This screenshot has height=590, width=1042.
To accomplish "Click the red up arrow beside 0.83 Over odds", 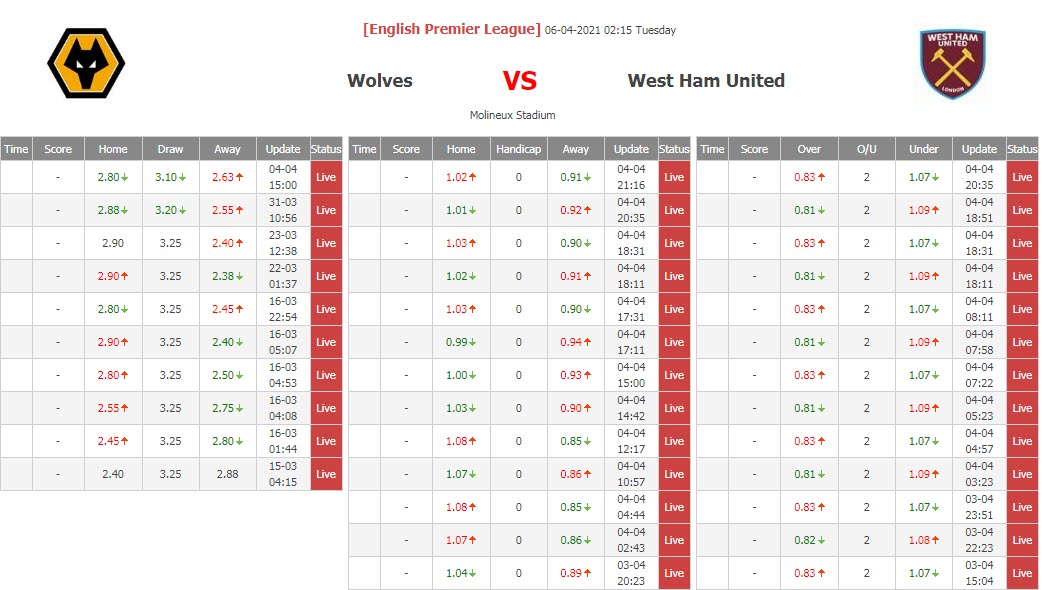I will point(822,176).
